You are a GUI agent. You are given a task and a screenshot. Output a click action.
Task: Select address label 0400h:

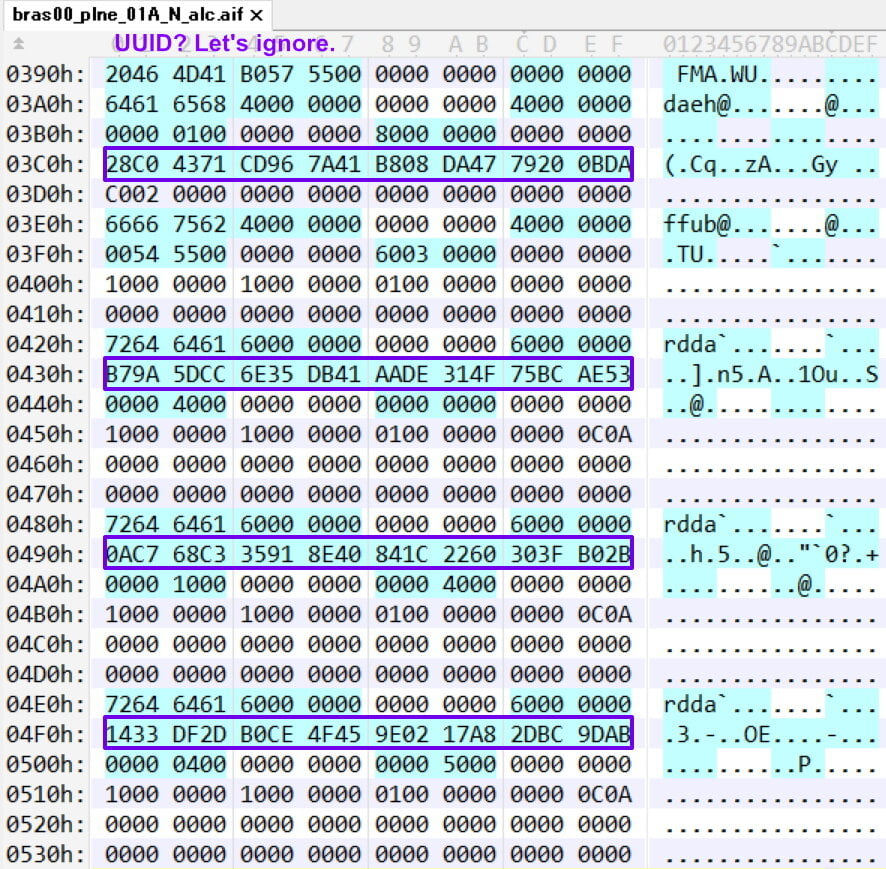(x=46, y=284)
